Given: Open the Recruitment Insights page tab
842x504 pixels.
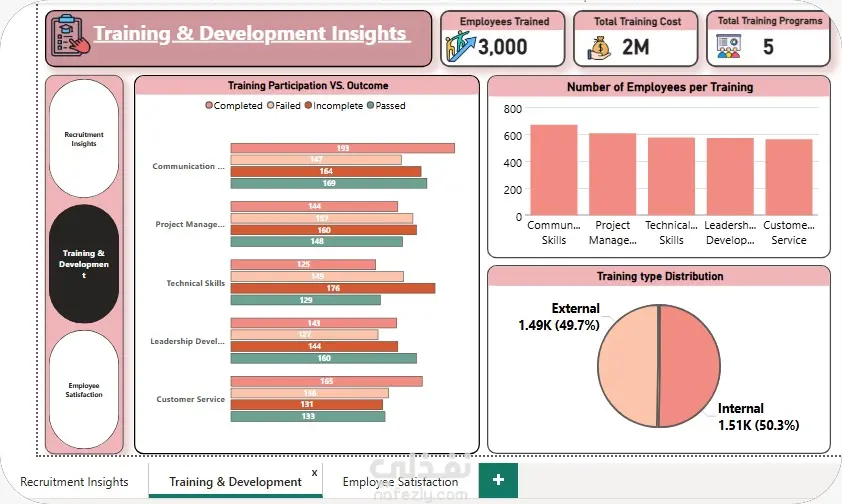Looking at the screenshot, I should click(74, 482).
